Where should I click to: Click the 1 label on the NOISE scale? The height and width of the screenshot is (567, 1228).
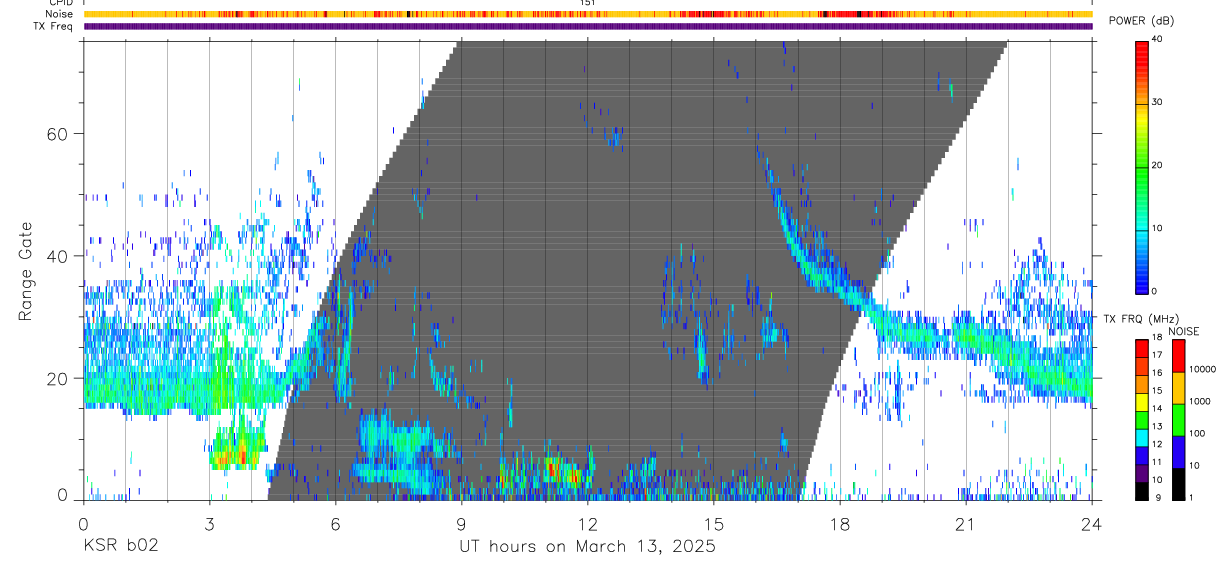pos(1192,497)
